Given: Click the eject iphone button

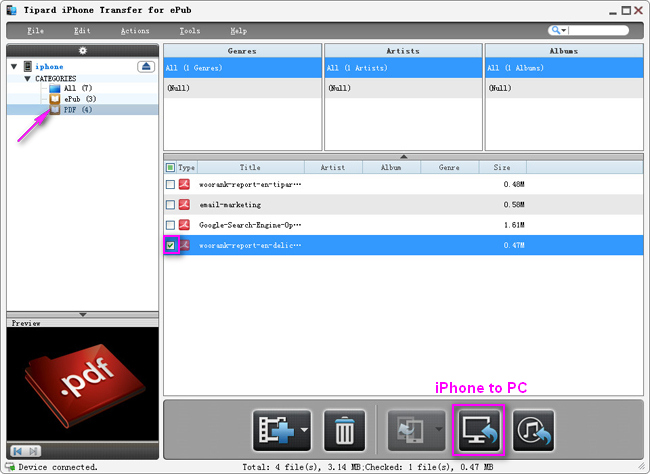Looking at the screenshot, I should coord(146,66).
